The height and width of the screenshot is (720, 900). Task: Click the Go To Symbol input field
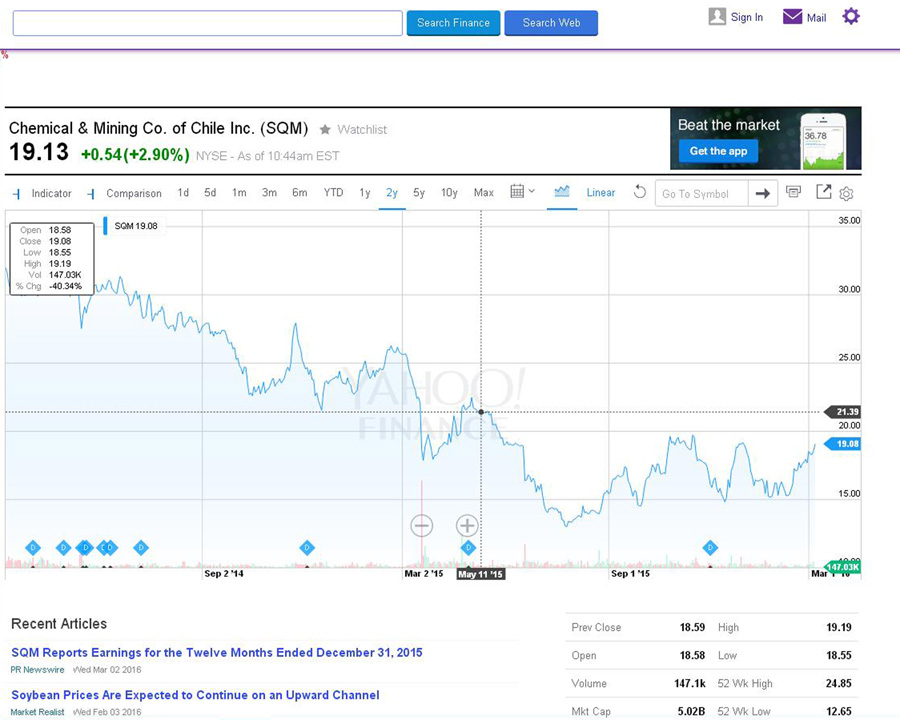click(701, 194)
